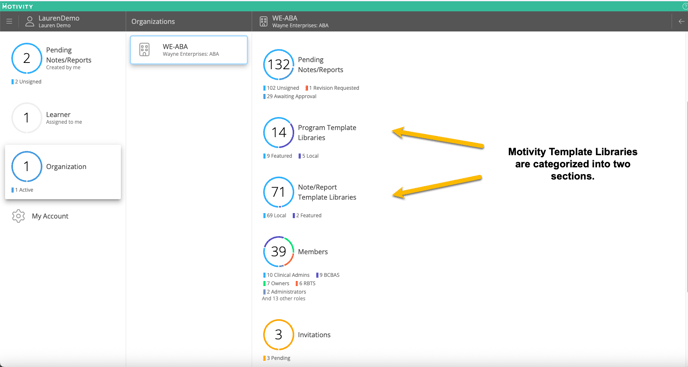Click the Motivity logo
The image size is (688, 367).
pyautogui.click(x=18, y=6)
